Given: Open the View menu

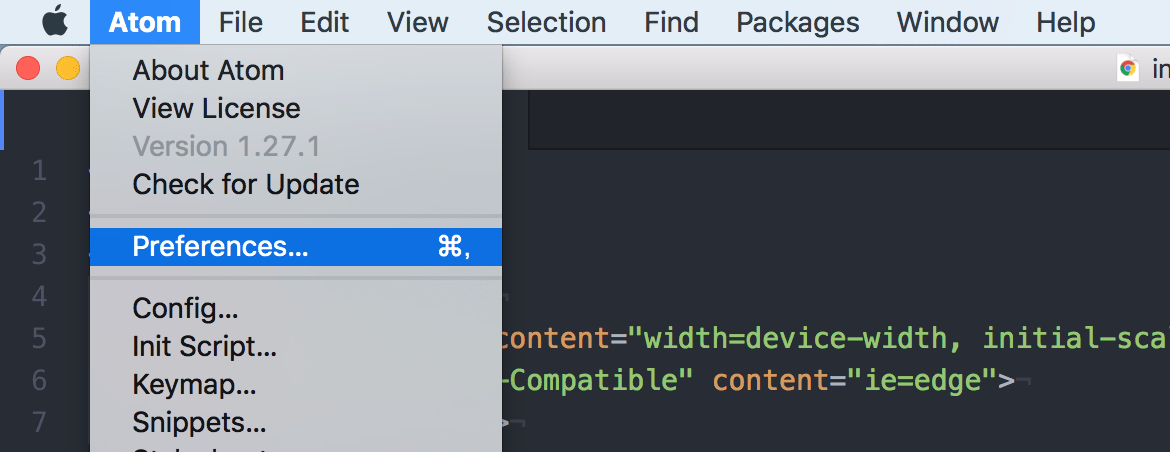Looking at the screenshot, I should [x=417, y=22].
